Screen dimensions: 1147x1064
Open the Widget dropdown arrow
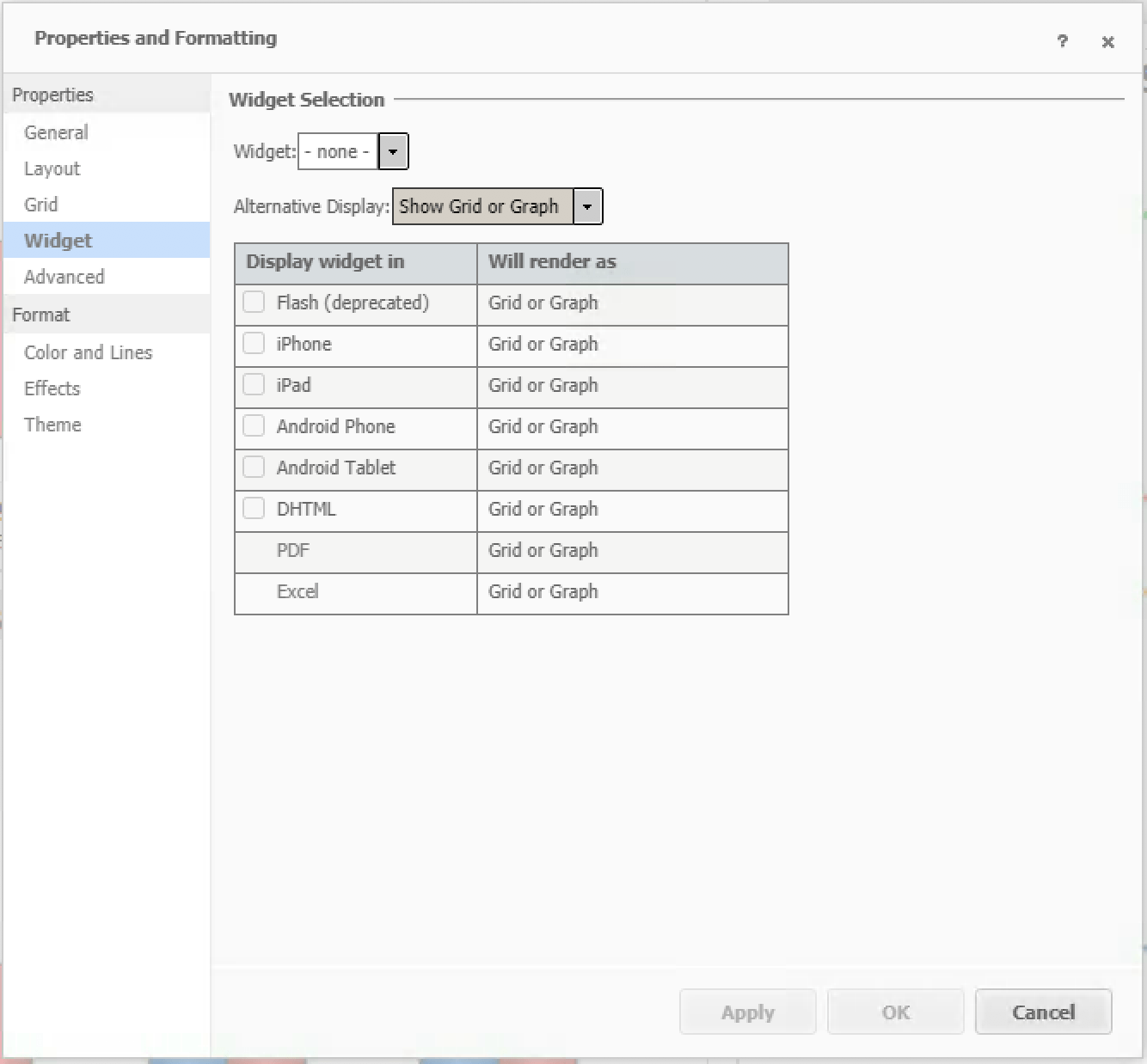pos(393,152)
